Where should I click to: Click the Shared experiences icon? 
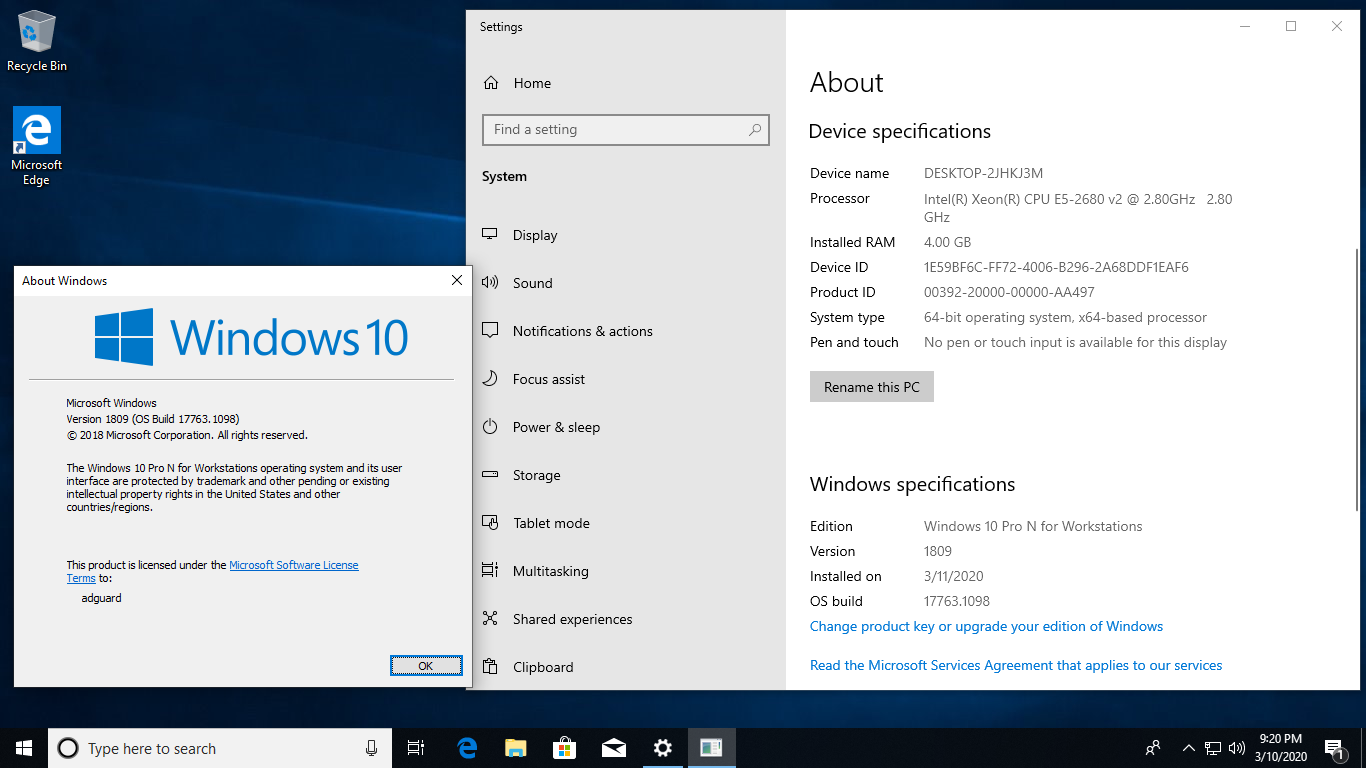click(x=490, y=619)
